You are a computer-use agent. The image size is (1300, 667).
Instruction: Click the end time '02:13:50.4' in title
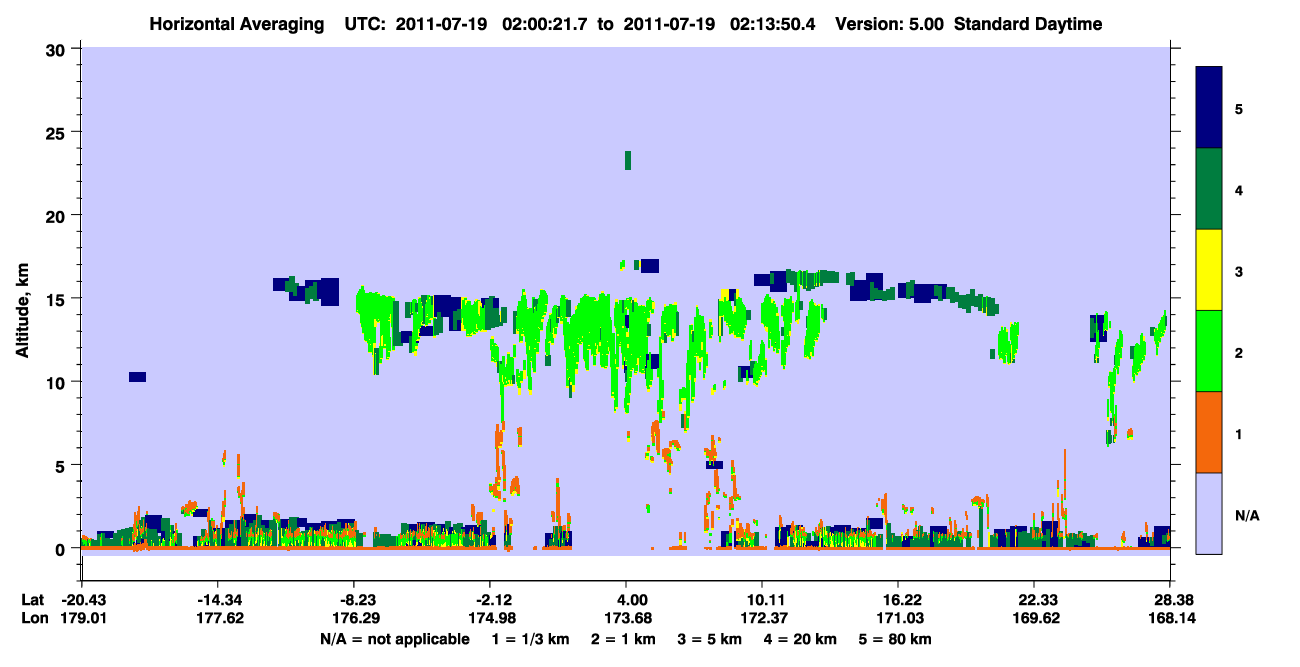pyautogui.click(x=772, y=24)
